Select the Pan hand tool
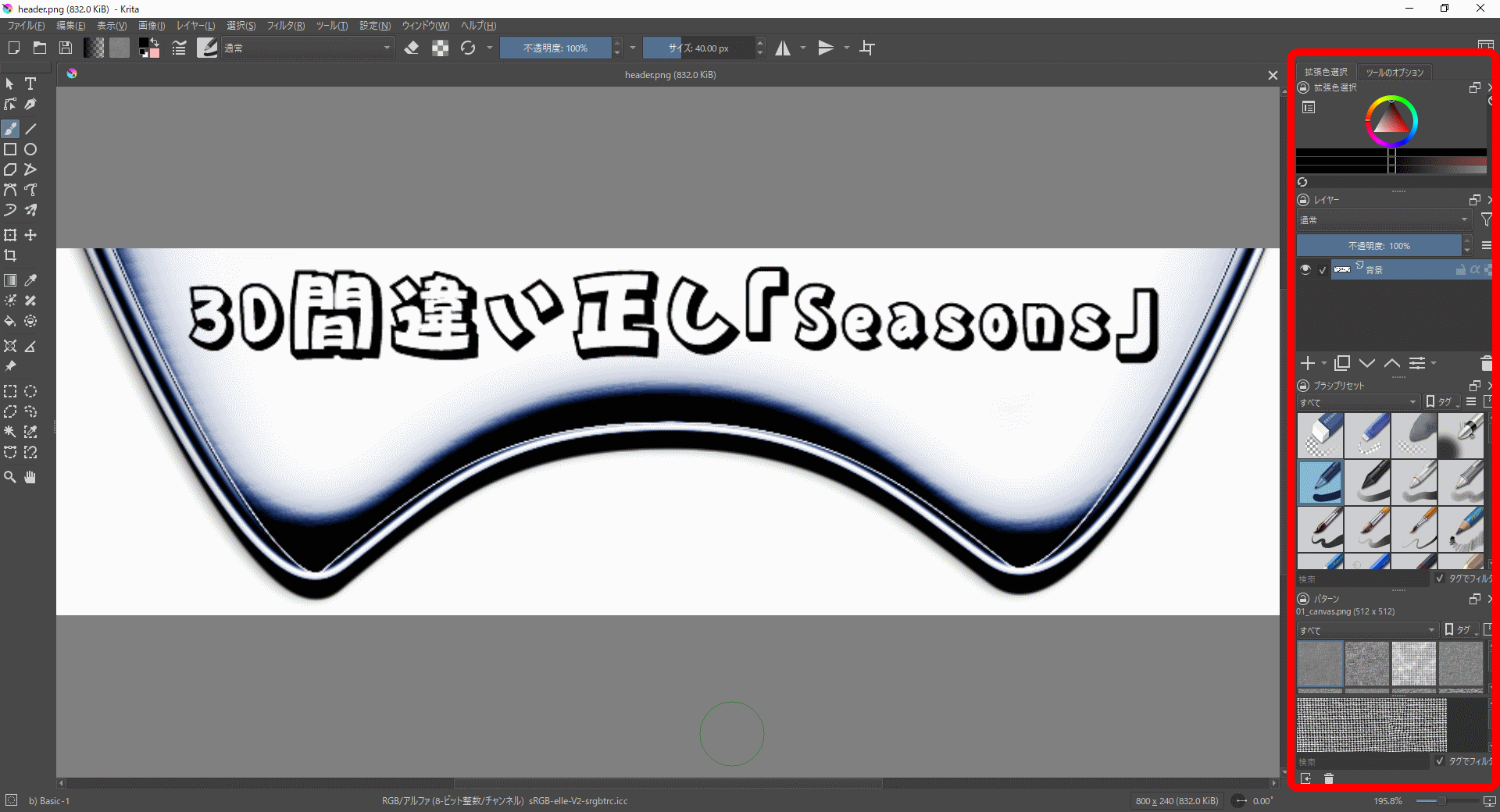The image size is (1500, 812). coord(30,477)
